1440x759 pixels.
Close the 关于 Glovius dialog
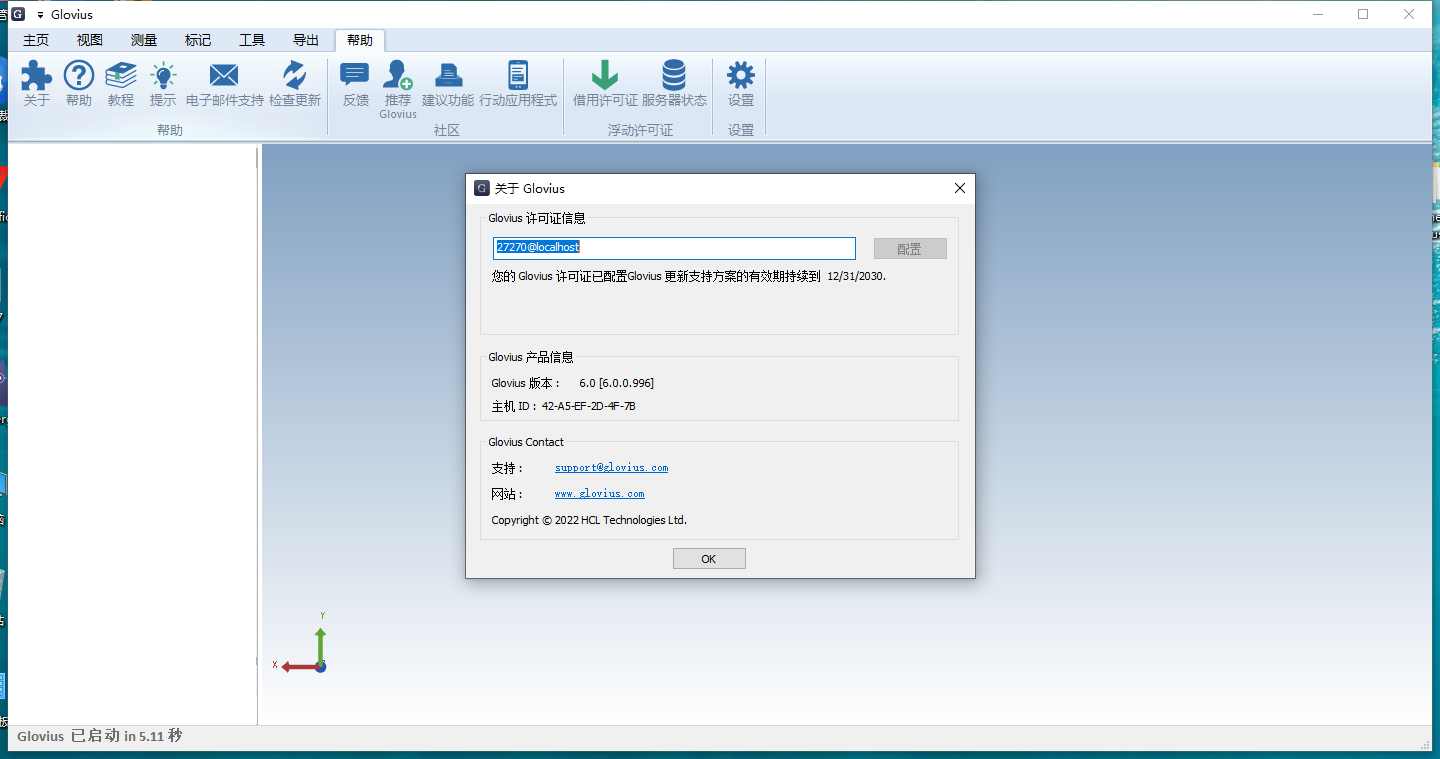(959, 188)
